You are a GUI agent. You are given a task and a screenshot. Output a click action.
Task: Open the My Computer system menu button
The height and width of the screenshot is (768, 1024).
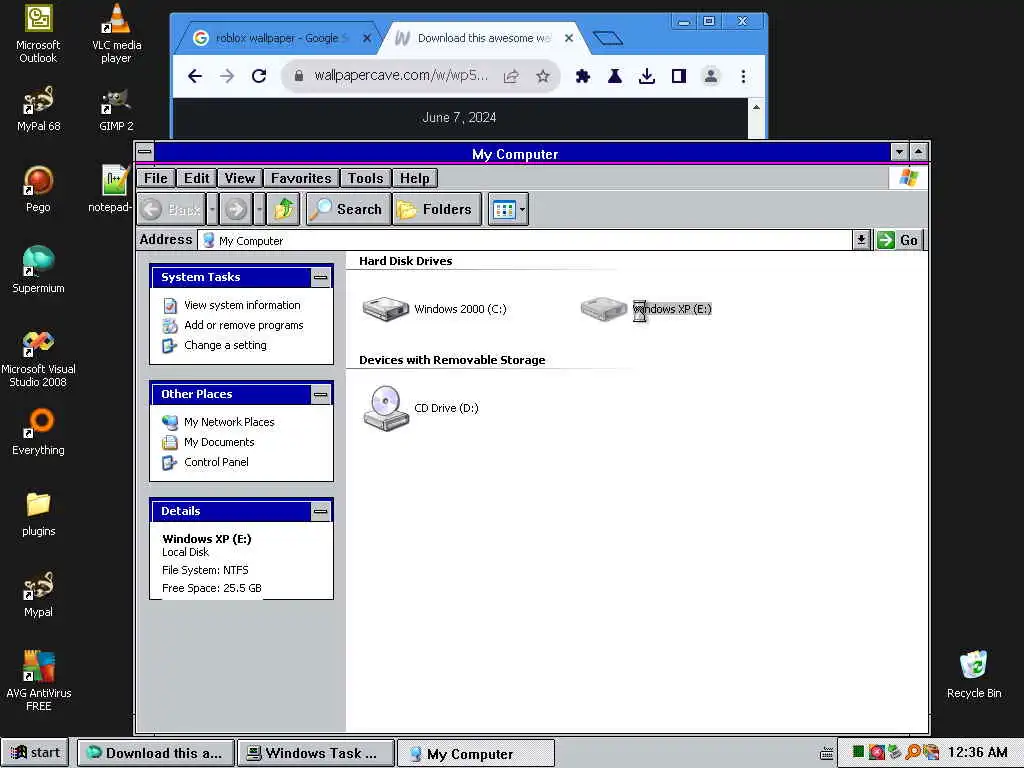click(x=145, y=152)
